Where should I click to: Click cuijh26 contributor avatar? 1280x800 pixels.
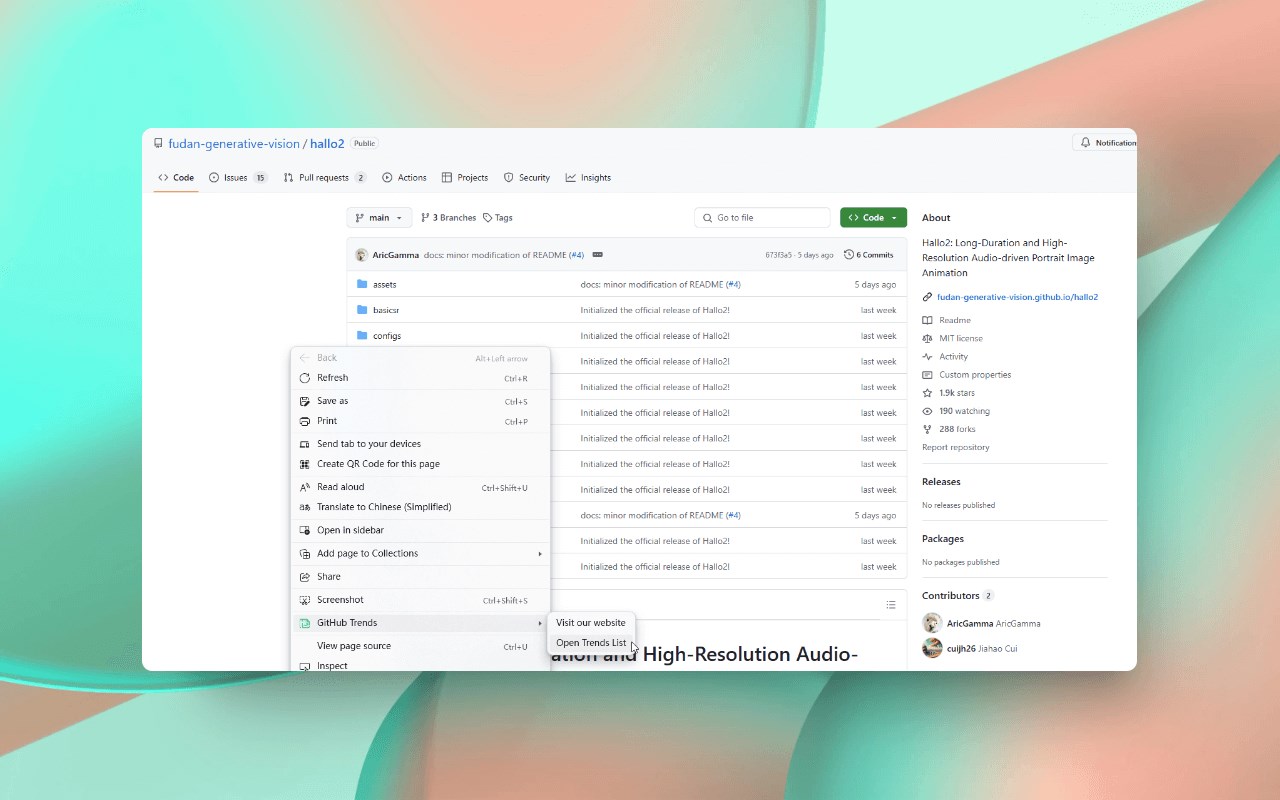[x=932, y=648]
